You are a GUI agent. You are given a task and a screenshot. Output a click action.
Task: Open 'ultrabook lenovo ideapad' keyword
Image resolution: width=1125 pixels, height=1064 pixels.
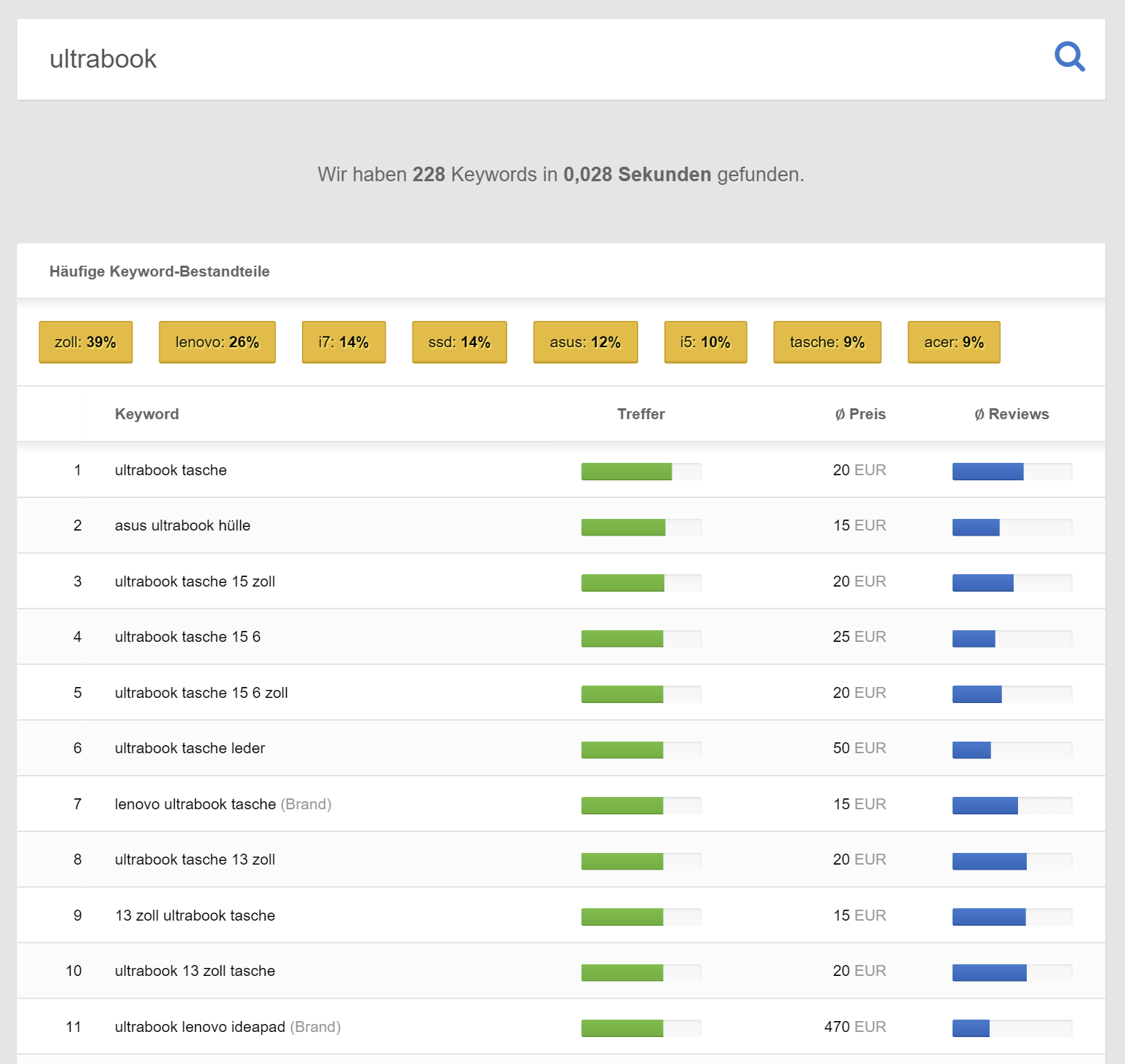coord(200,1027)
